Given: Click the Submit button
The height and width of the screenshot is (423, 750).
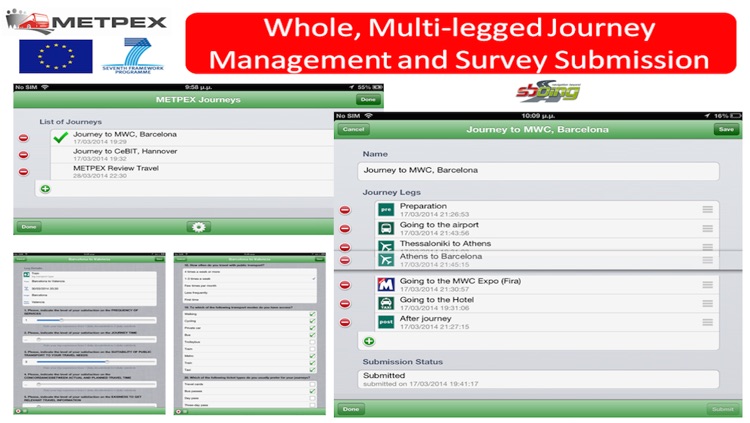Looking at the screenshot, I should click(722, 409).
